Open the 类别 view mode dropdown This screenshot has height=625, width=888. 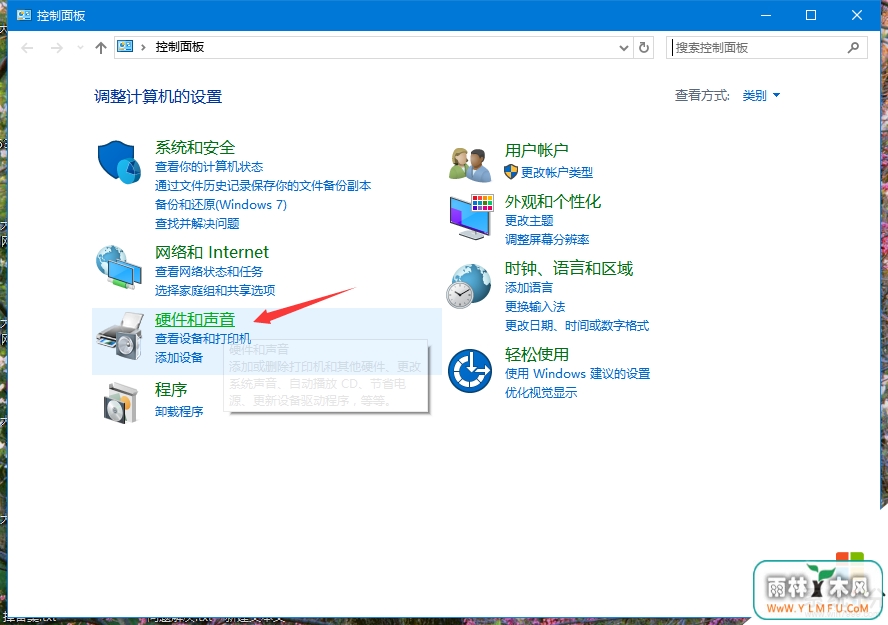(x=761, y=96)
